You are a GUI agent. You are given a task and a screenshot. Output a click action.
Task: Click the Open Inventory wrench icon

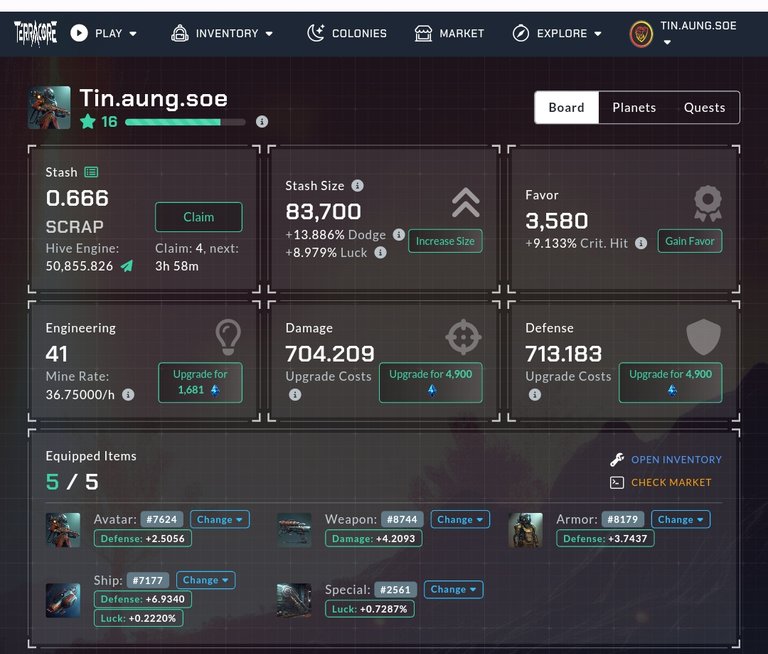[617, 460]
